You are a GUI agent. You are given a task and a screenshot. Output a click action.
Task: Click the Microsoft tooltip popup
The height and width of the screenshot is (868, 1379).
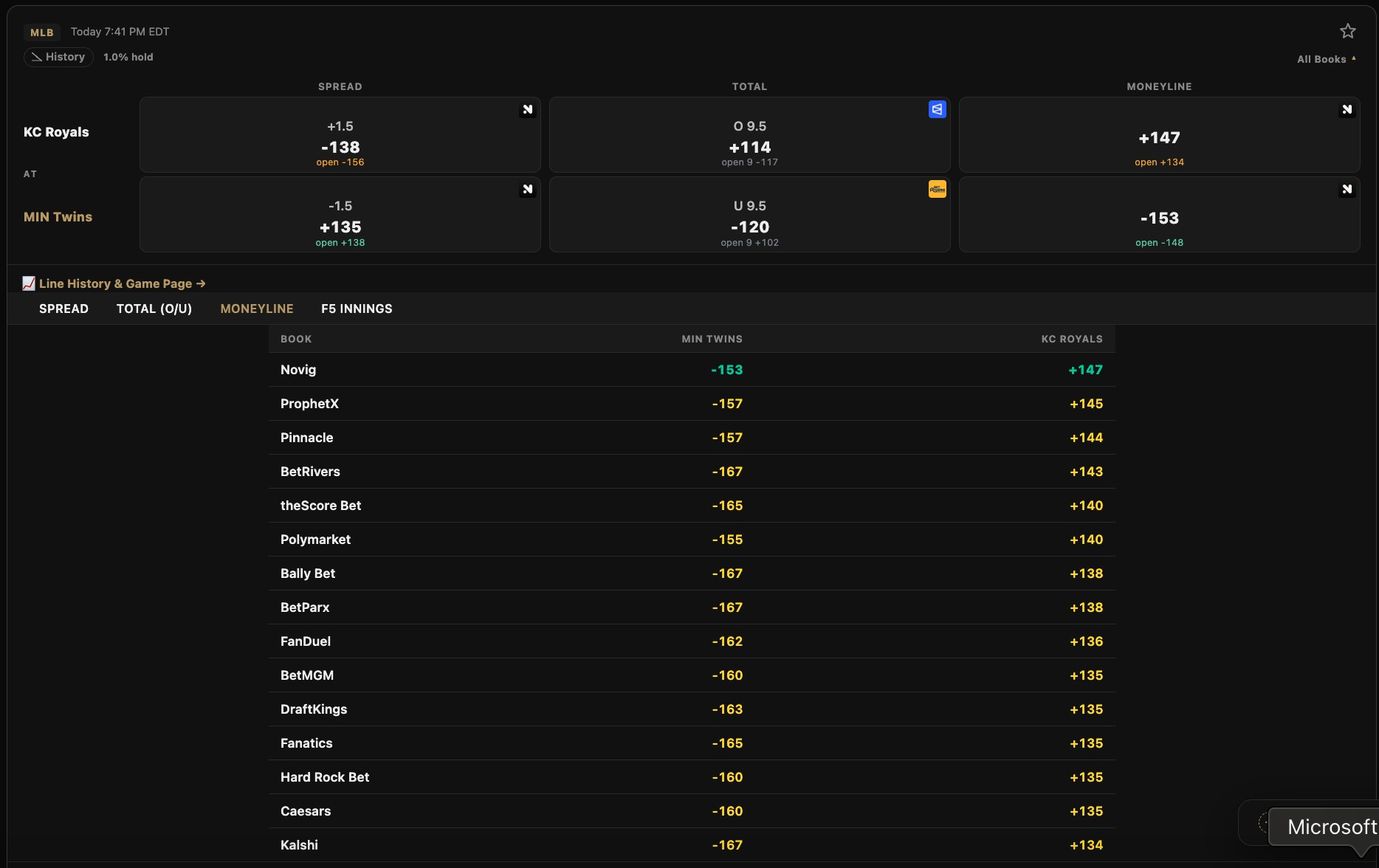coord(1324,827)
